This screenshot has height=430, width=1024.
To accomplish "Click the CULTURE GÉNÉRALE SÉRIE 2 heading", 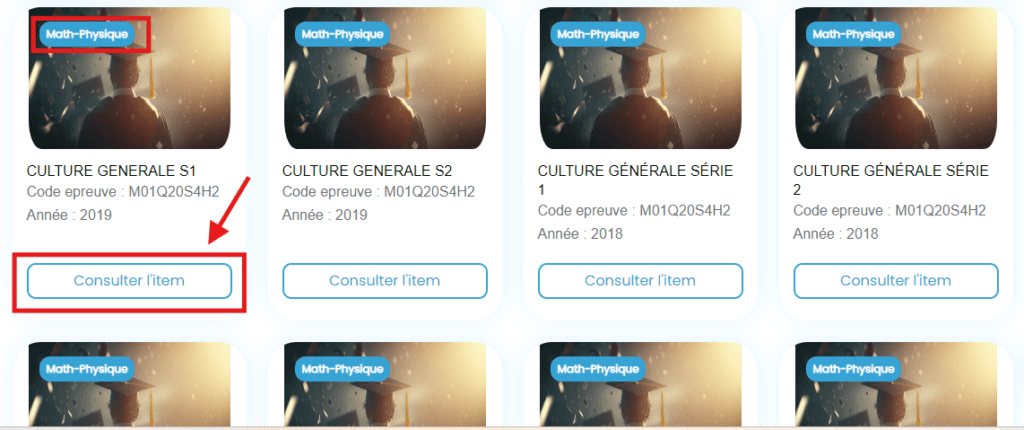I will point(890,180).
